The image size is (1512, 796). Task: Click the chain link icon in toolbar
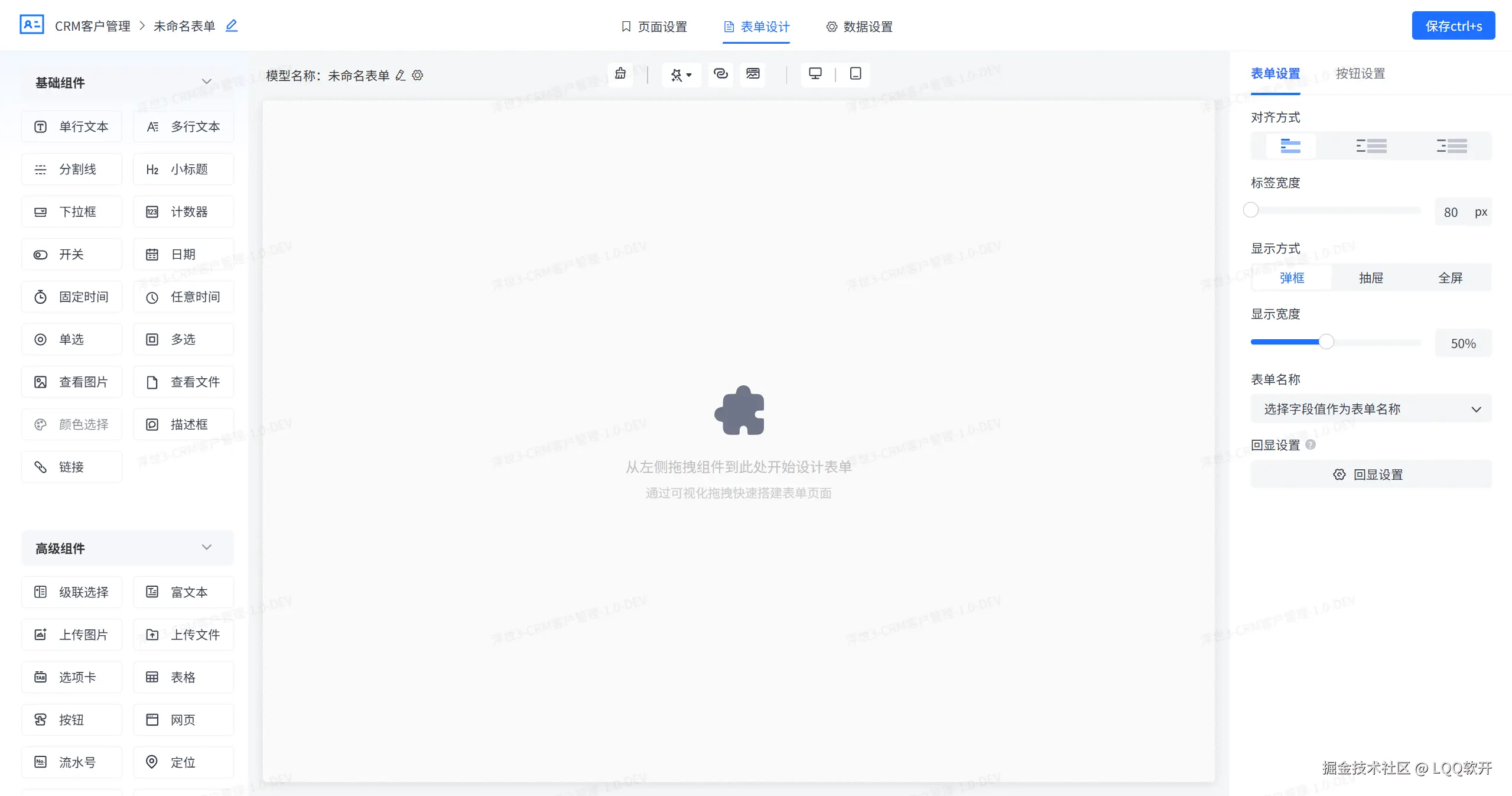point(720,74)
